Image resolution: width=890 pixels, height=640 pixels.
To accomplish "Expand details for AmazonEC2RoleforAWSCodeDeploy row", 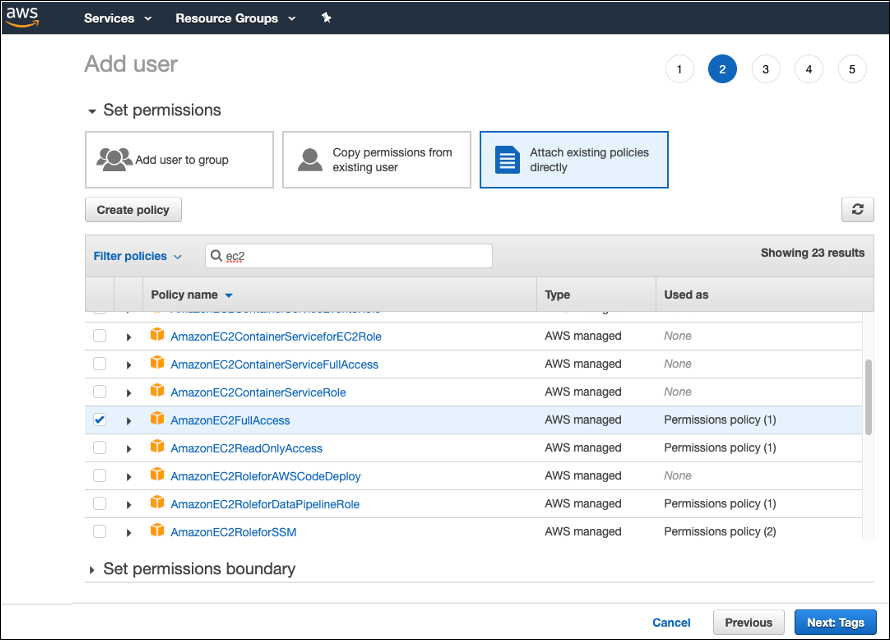I will [x=129, y=477].
